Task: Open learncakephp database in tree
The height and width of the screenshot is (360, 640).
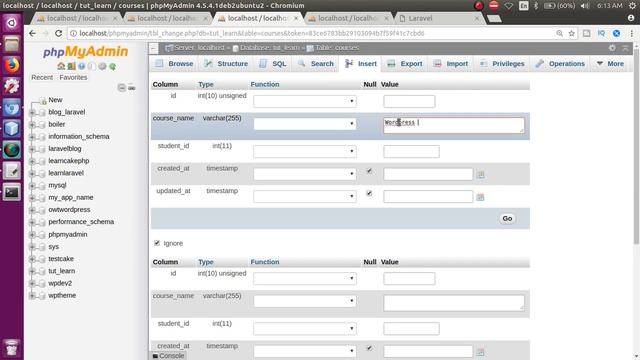Action: pyautogui.click(x=69, y=161)
